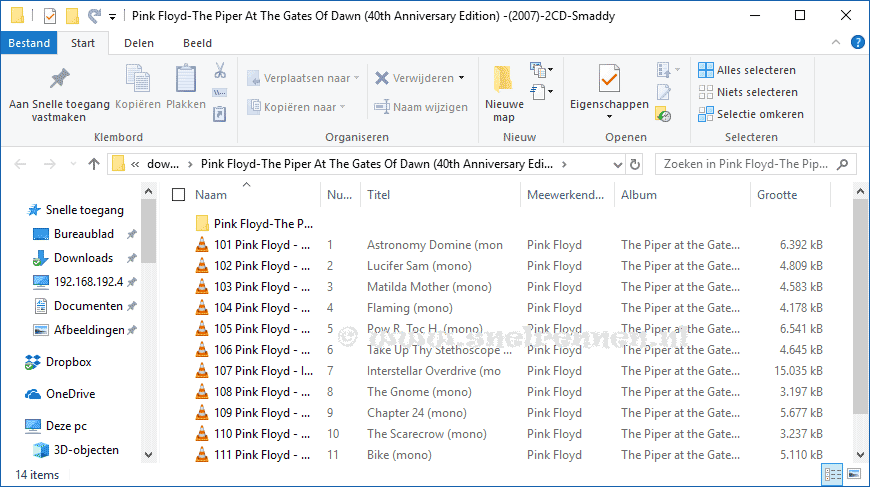This screenshot has width=870, height=487.
Task: Open 3D-objecten in navigation pane
Action: click(x=75, y=450)
